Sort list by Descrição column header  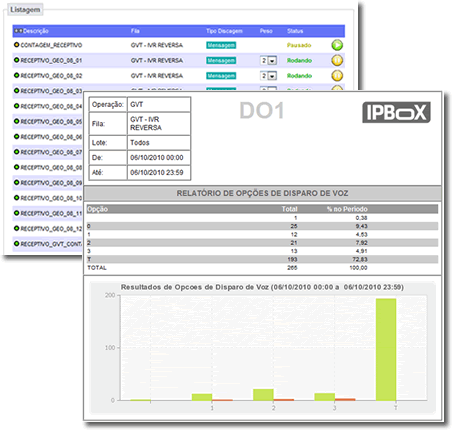36,31
